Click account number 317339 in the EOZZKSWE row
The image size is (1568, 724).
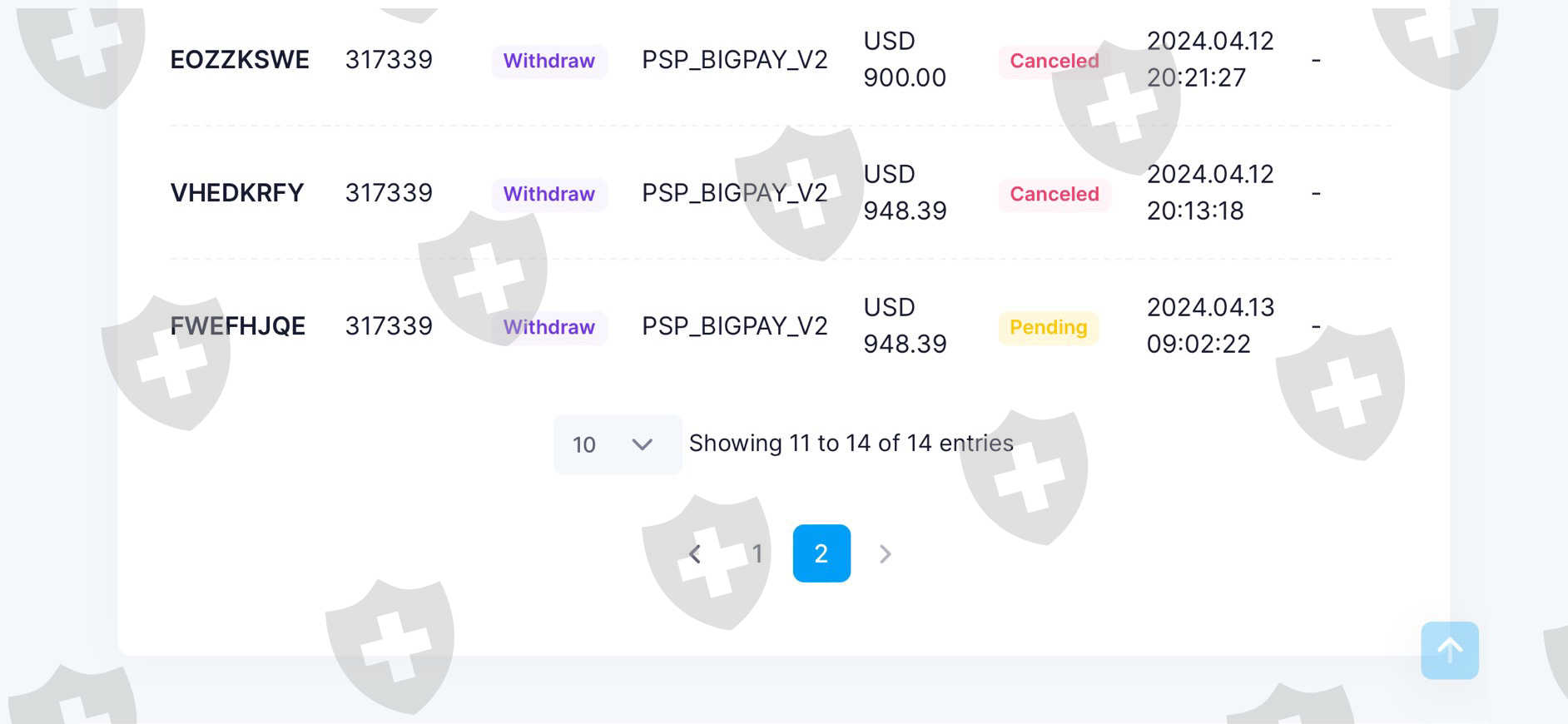(389, 60)
